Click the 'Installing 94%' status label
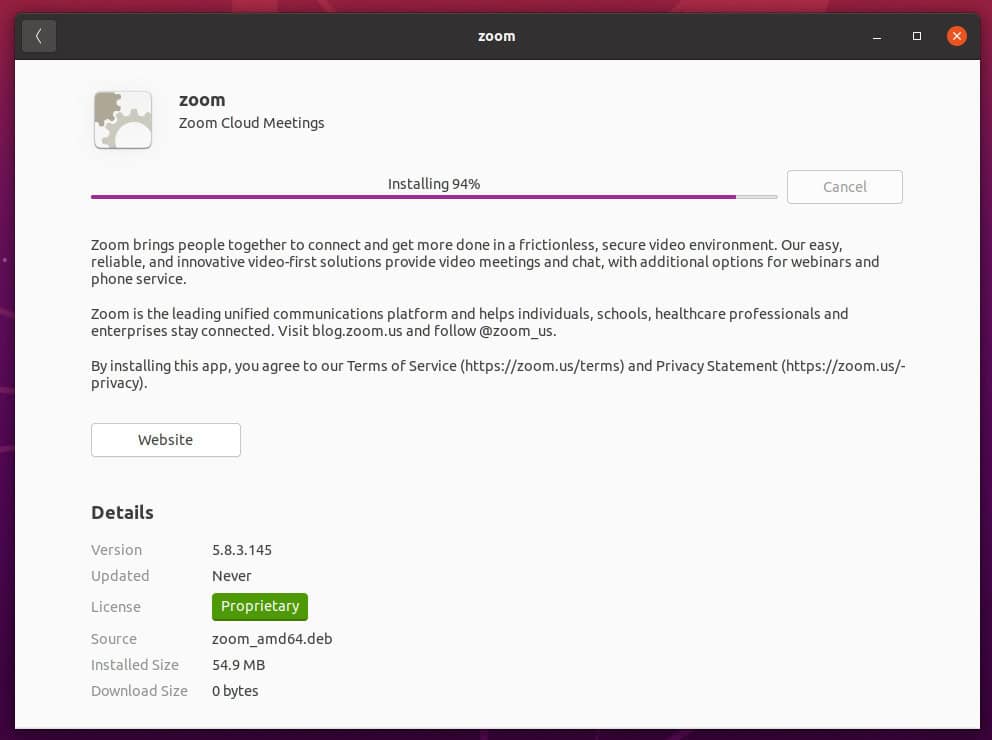The image size is (992, 740). (x=434, y=184)
